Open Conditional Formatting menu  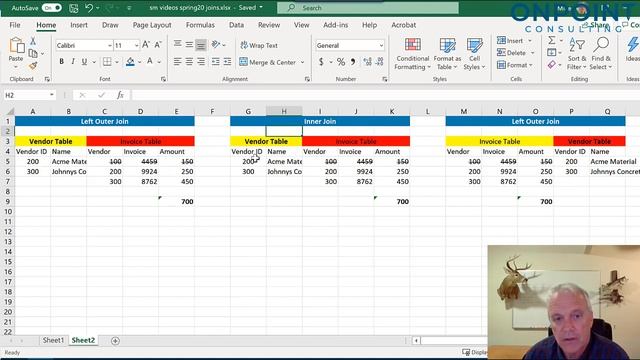[x=412, y=54]
